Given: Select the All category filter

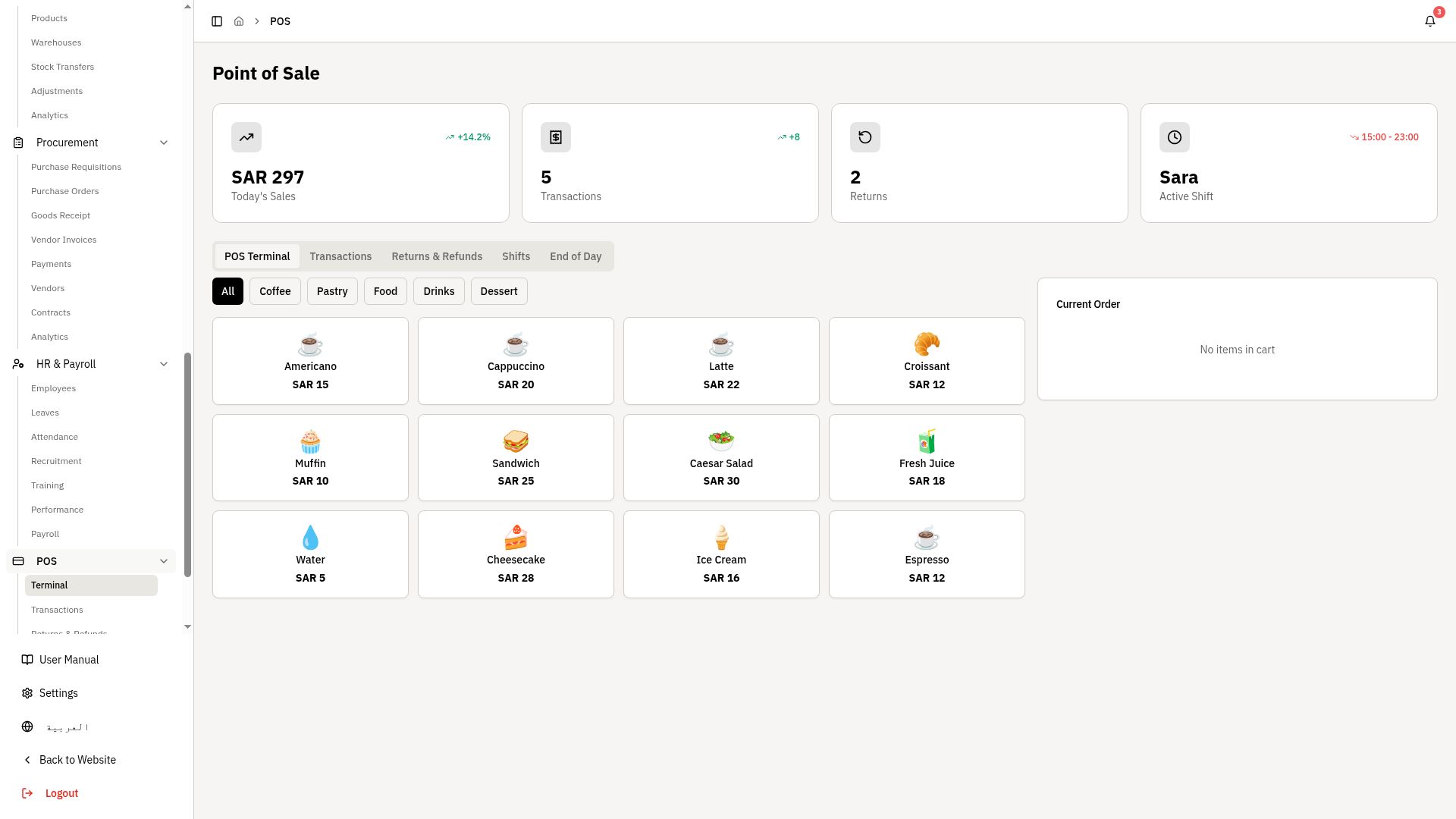Looking at the screenshot, I should click(227, 291).
